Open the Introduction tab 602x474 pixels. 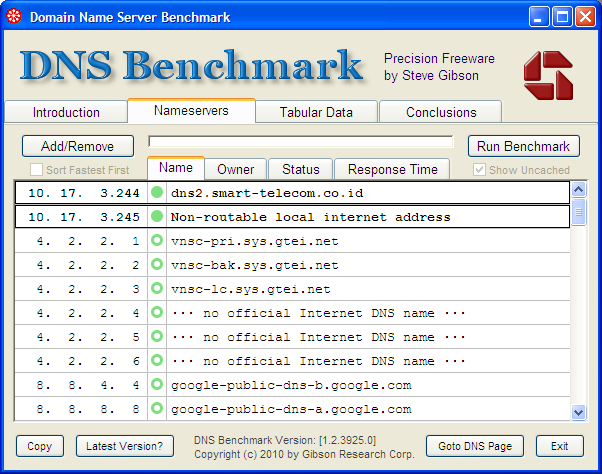tap(66, 112)
